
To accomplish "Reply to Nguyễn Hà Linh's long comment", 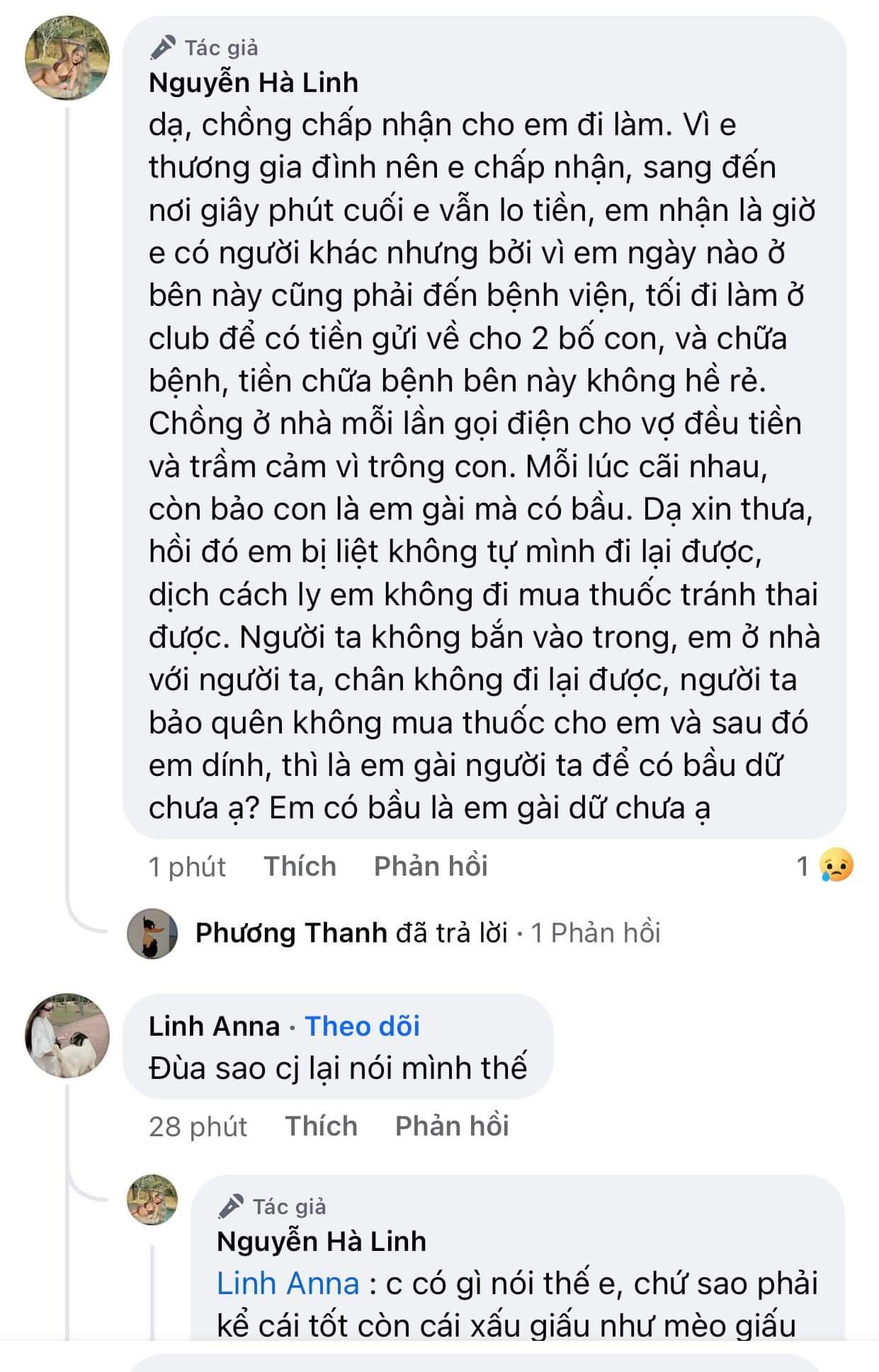I will pos(431,866).
